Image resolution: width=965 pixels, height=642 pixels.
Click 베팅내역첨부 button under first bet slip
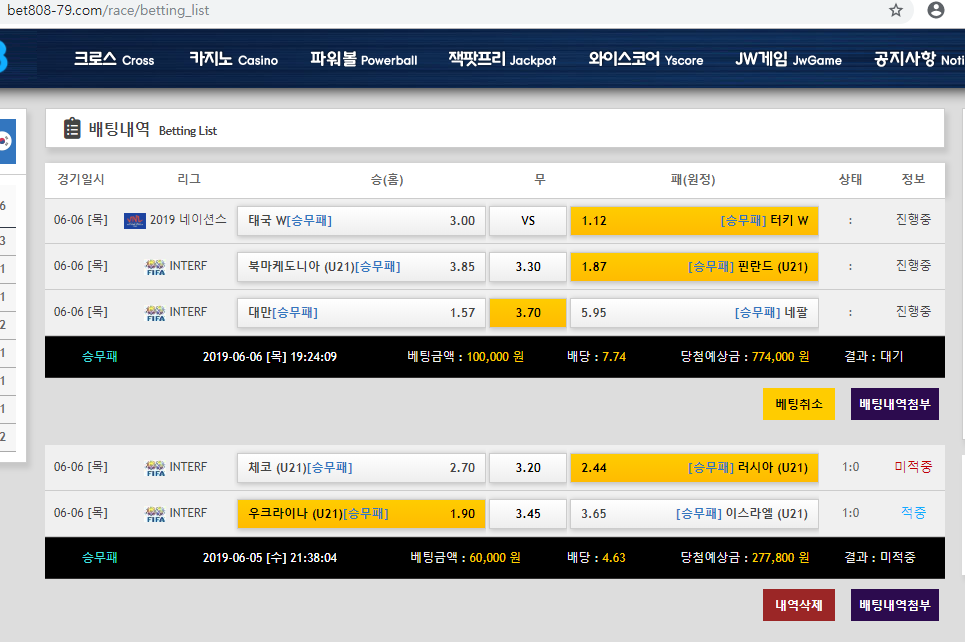[x=895, y=404]
